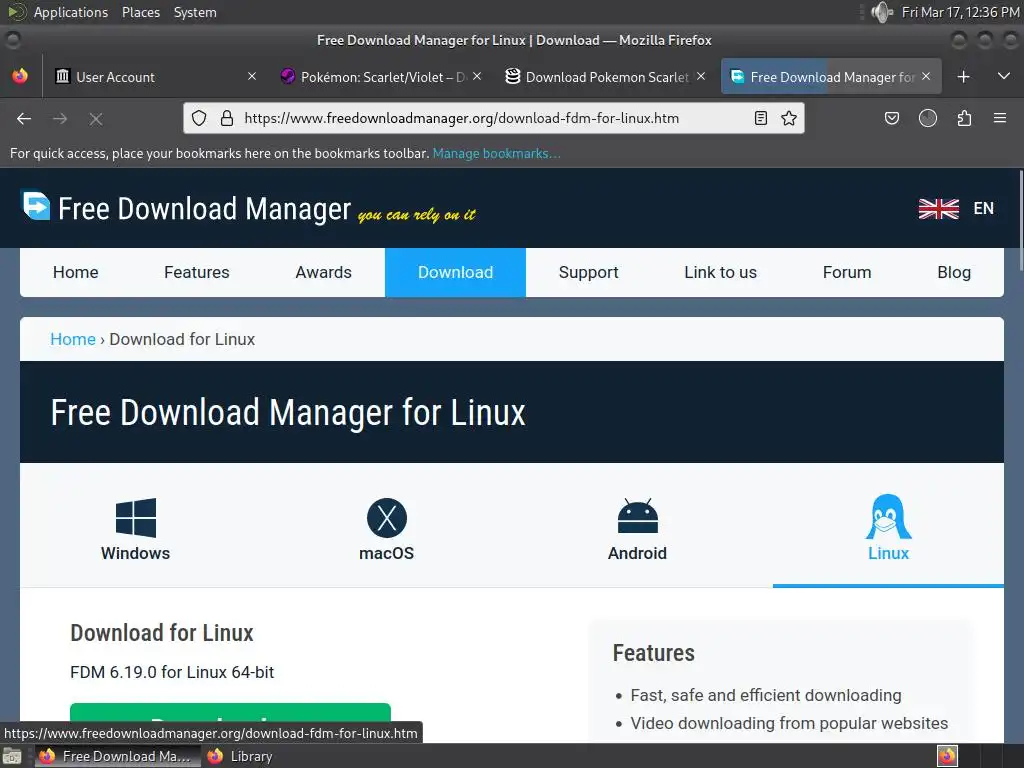
Task: Go to the Home nav item
Action: [x=76, y=272]
